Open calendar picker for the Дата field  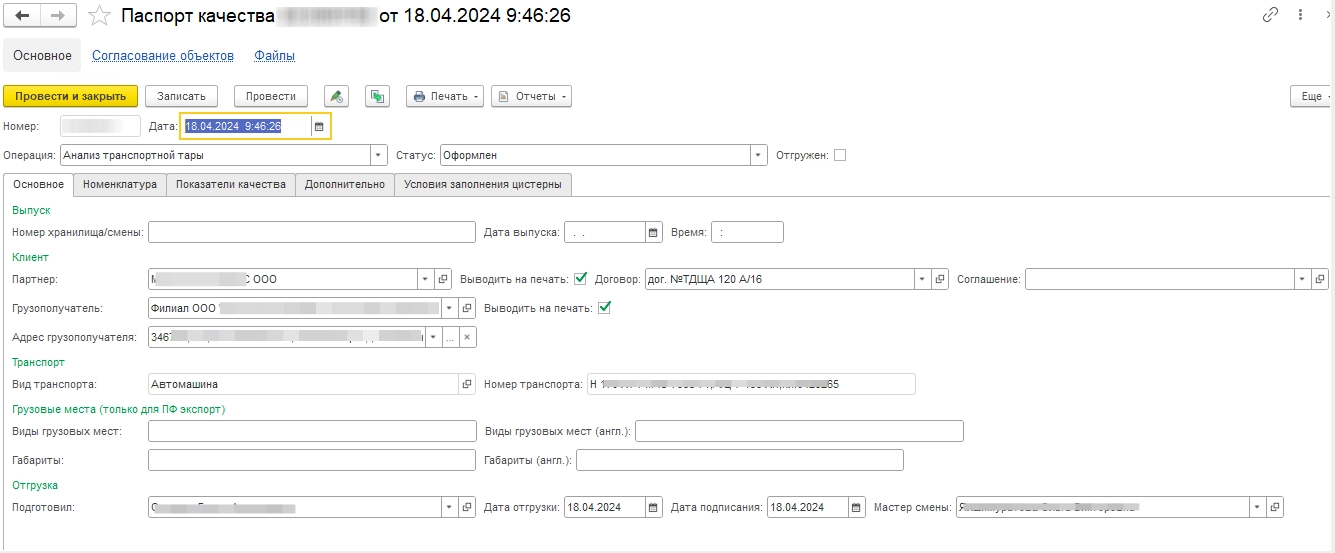tap(319, 126)
